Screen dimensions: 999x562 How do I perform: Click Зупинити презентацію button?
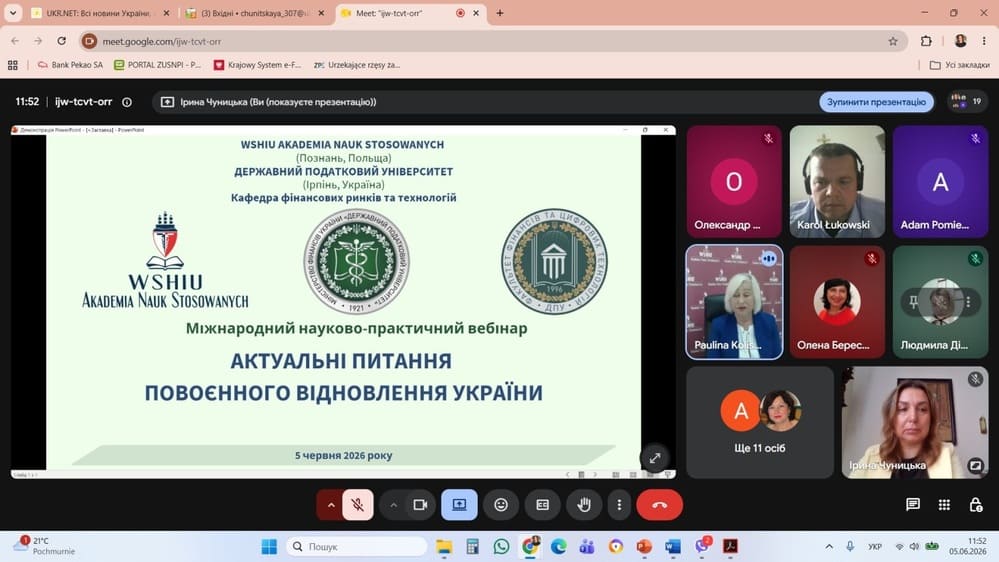(x=876, y=102)
